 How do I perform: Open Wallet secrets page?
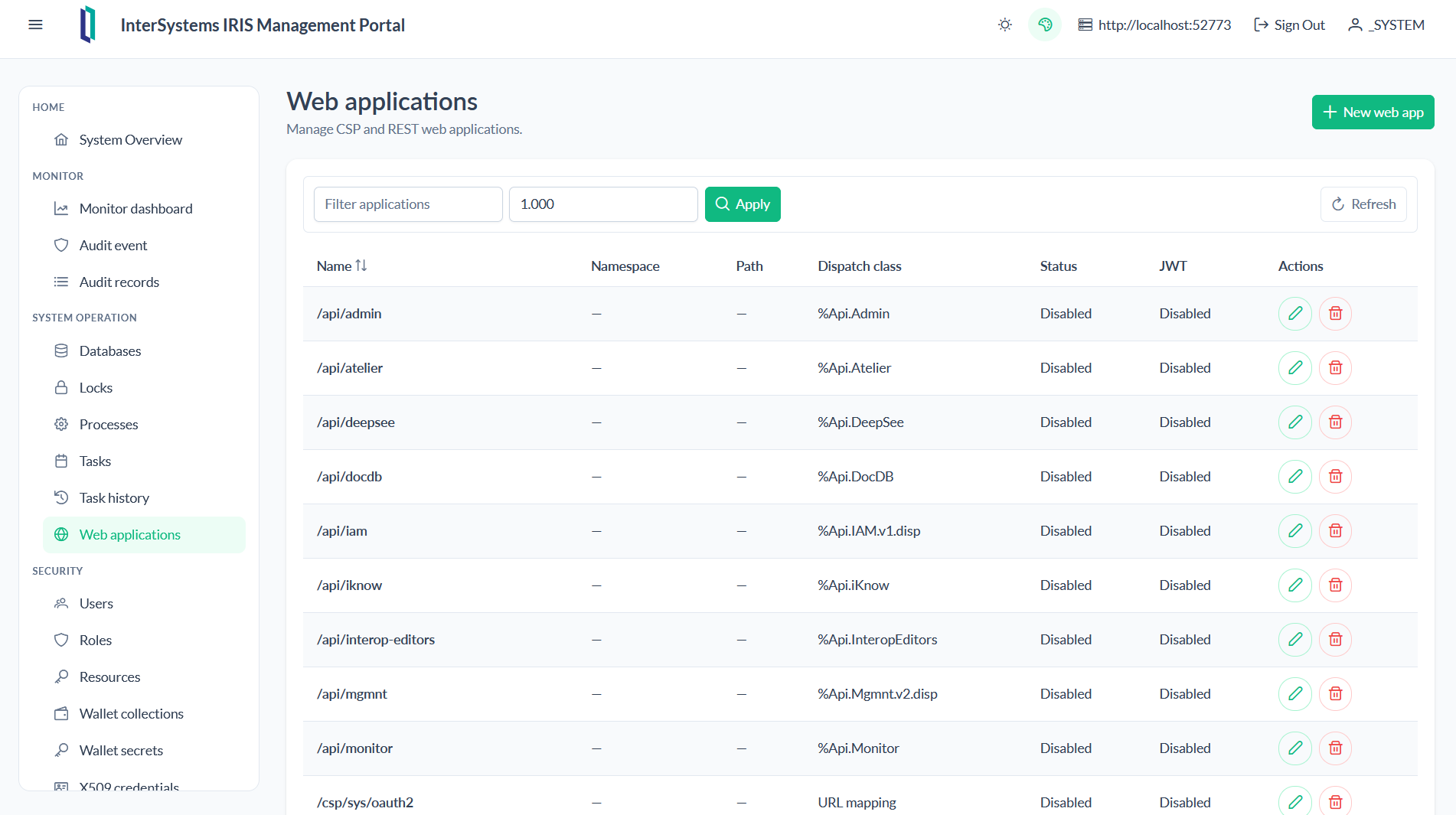pos(144,751)
